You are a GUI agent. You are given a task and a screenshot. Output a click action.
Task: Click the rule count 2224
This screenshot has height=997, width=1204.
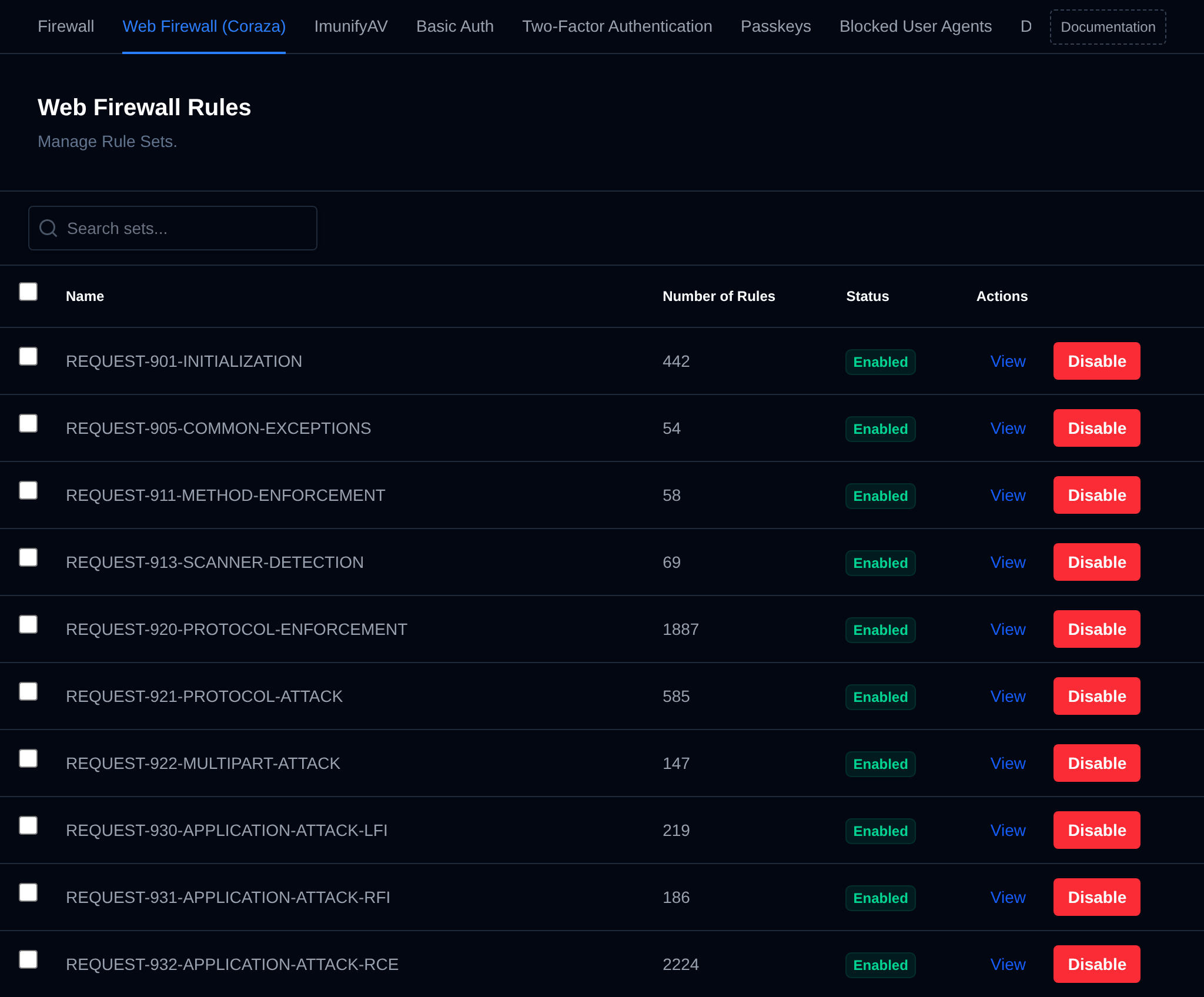pos(681,964)
